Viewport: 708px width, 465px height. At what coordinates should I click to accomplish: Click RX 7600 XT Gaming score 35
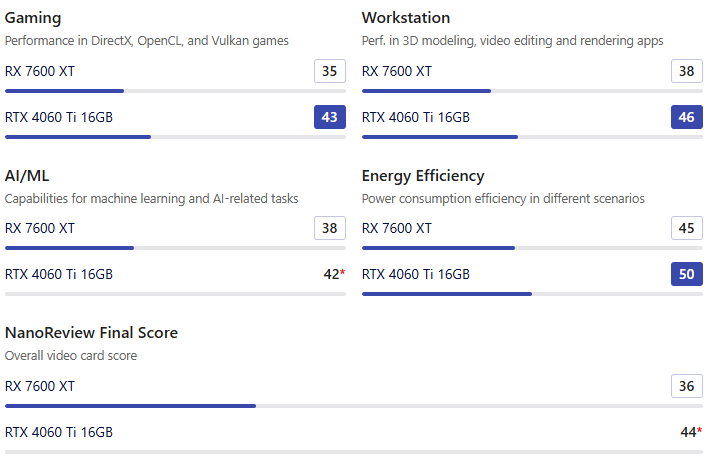(x=330, y=71)
